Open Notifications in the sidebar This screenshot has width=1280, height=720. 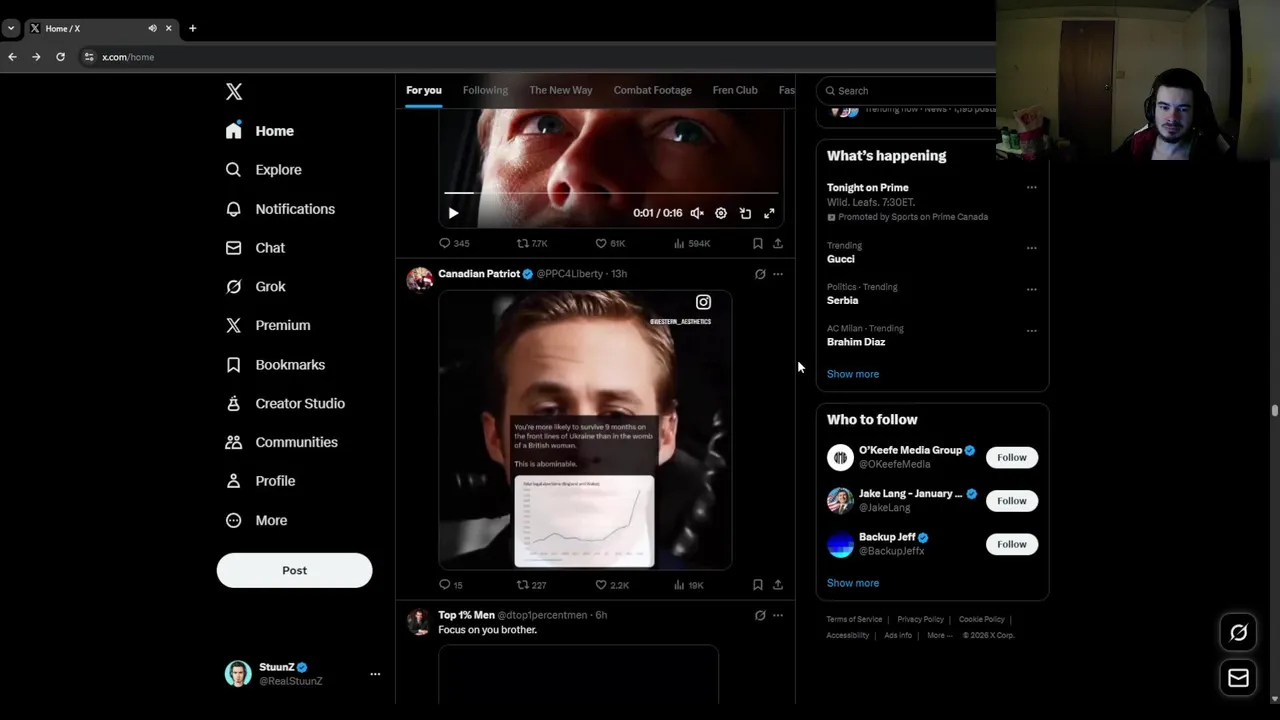tap(280, 209)
